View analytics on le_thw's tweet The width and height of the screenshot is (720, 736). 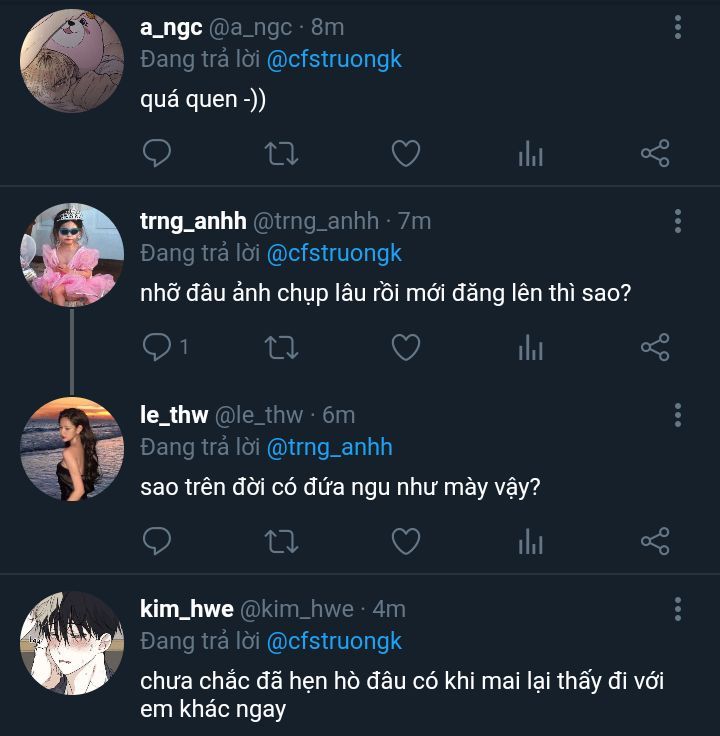530,541
